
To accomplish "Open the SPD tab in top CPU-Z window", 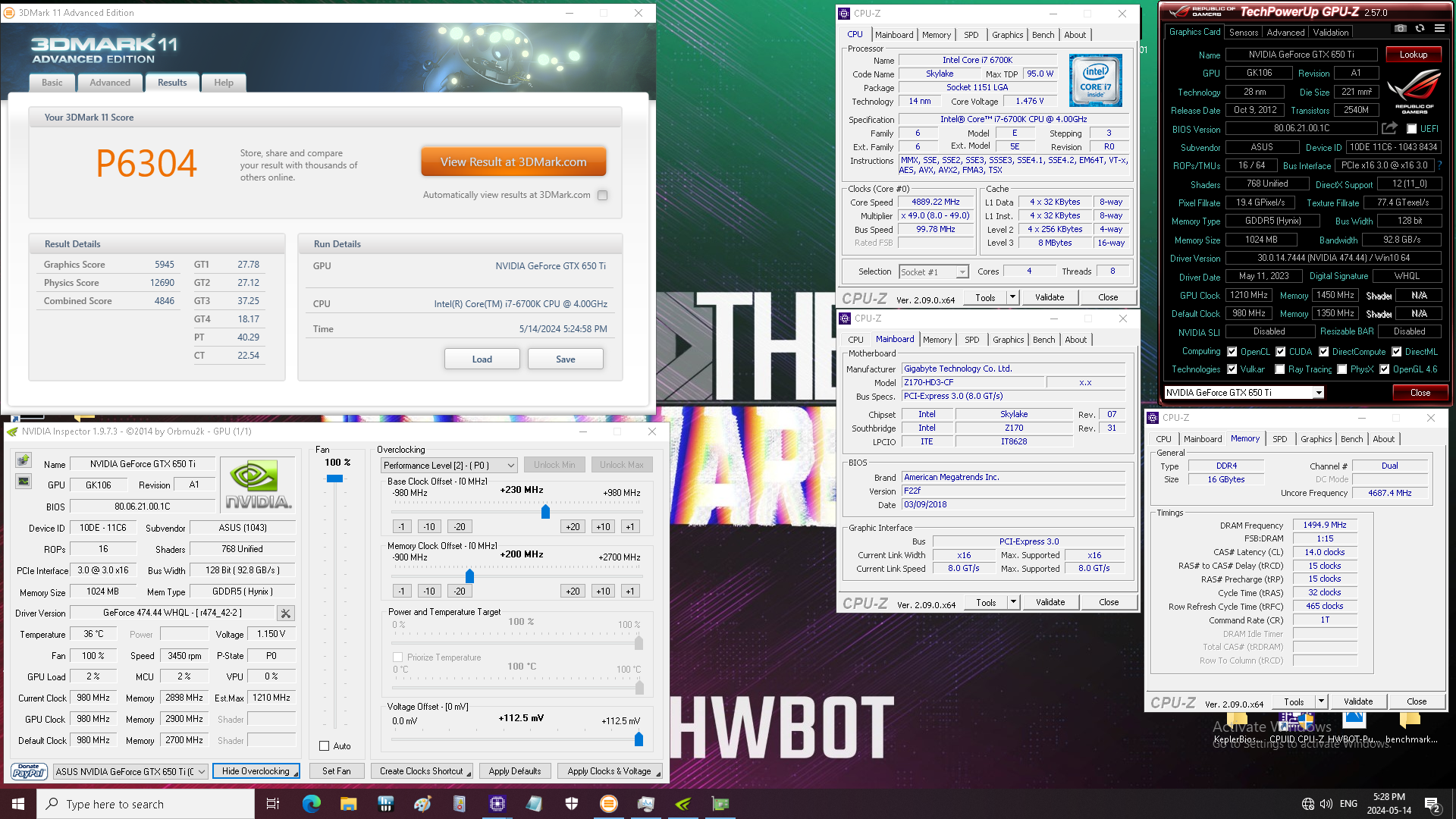I will [x=971, y=35].
